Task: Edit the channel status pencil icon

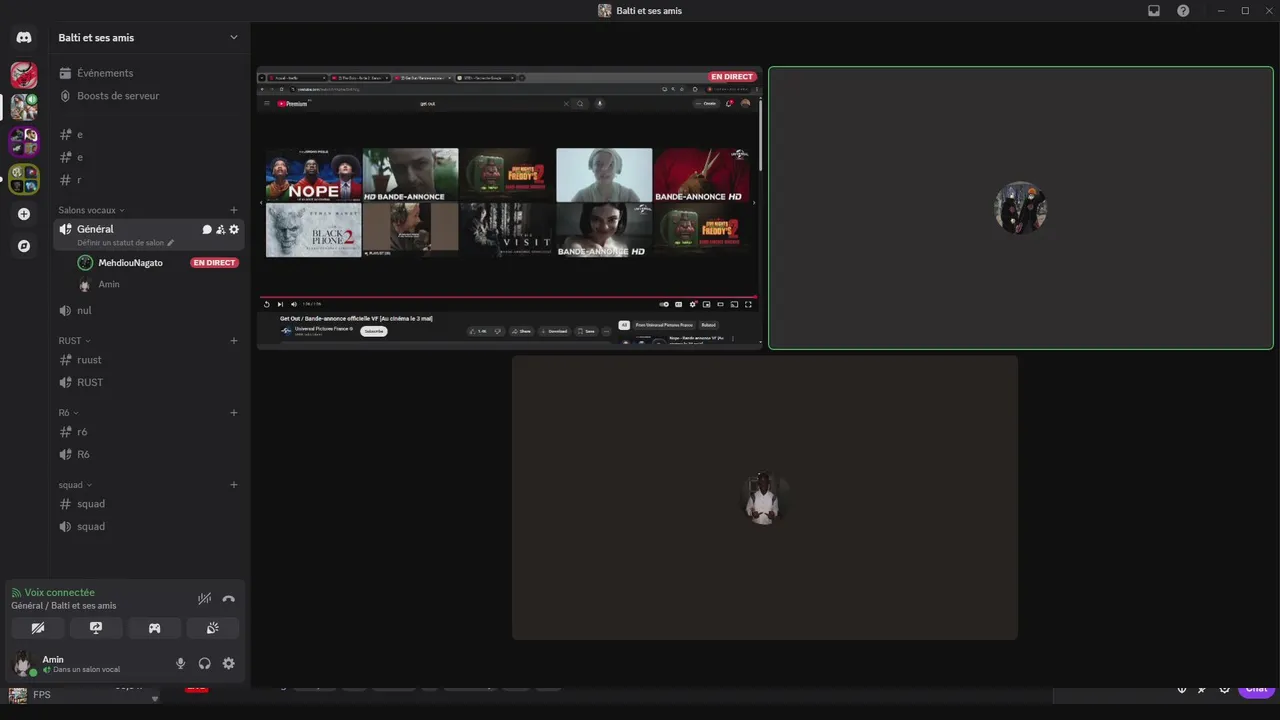Action: click(x=170, y=243)
